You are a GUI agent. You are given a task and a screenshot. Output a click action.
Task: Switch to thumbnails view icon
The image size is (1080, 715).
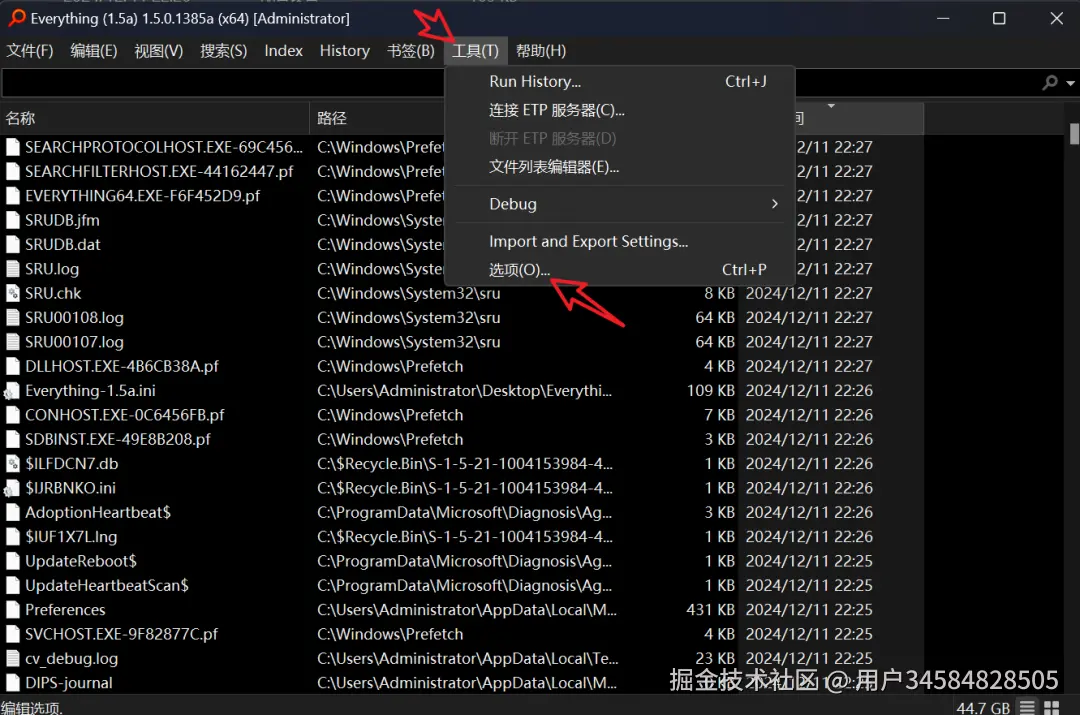pyautogui.click(x=1052, y=707)
